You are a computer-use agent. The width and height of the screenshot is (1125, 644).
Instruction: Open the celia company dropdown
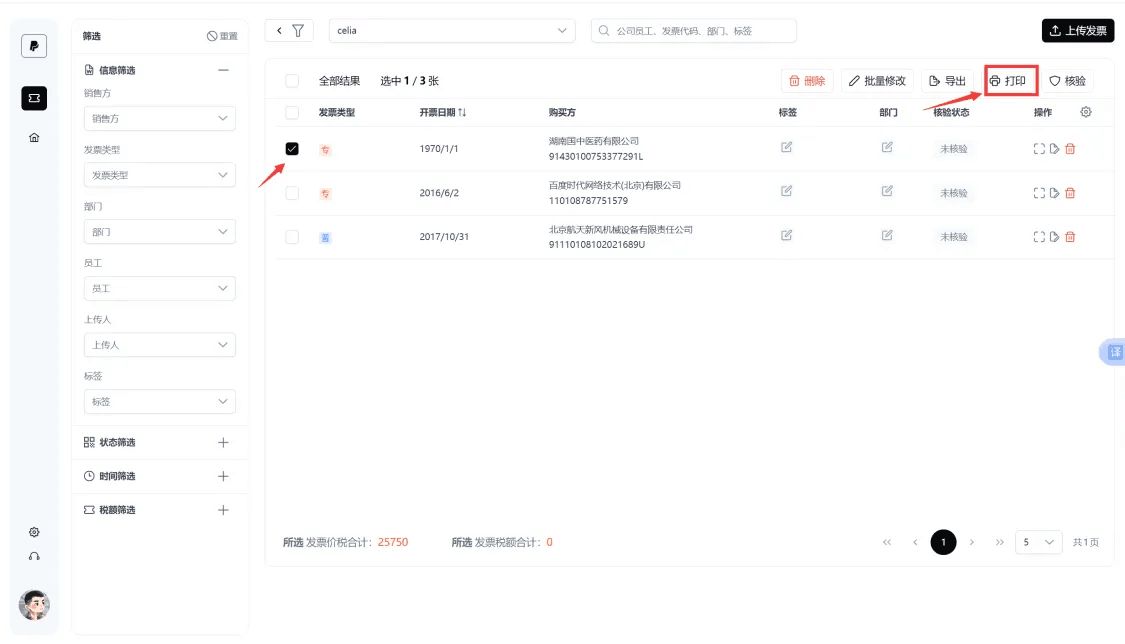[452, 30]
